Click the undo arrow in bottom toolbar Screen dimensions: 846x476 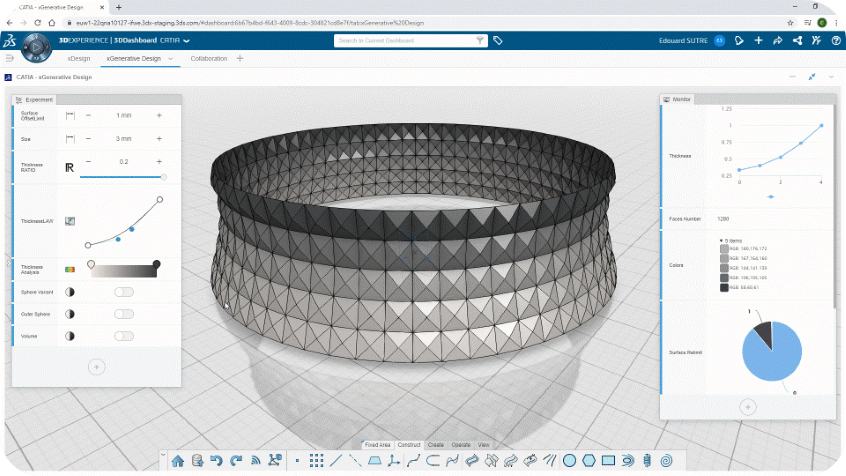click(217, 461)
